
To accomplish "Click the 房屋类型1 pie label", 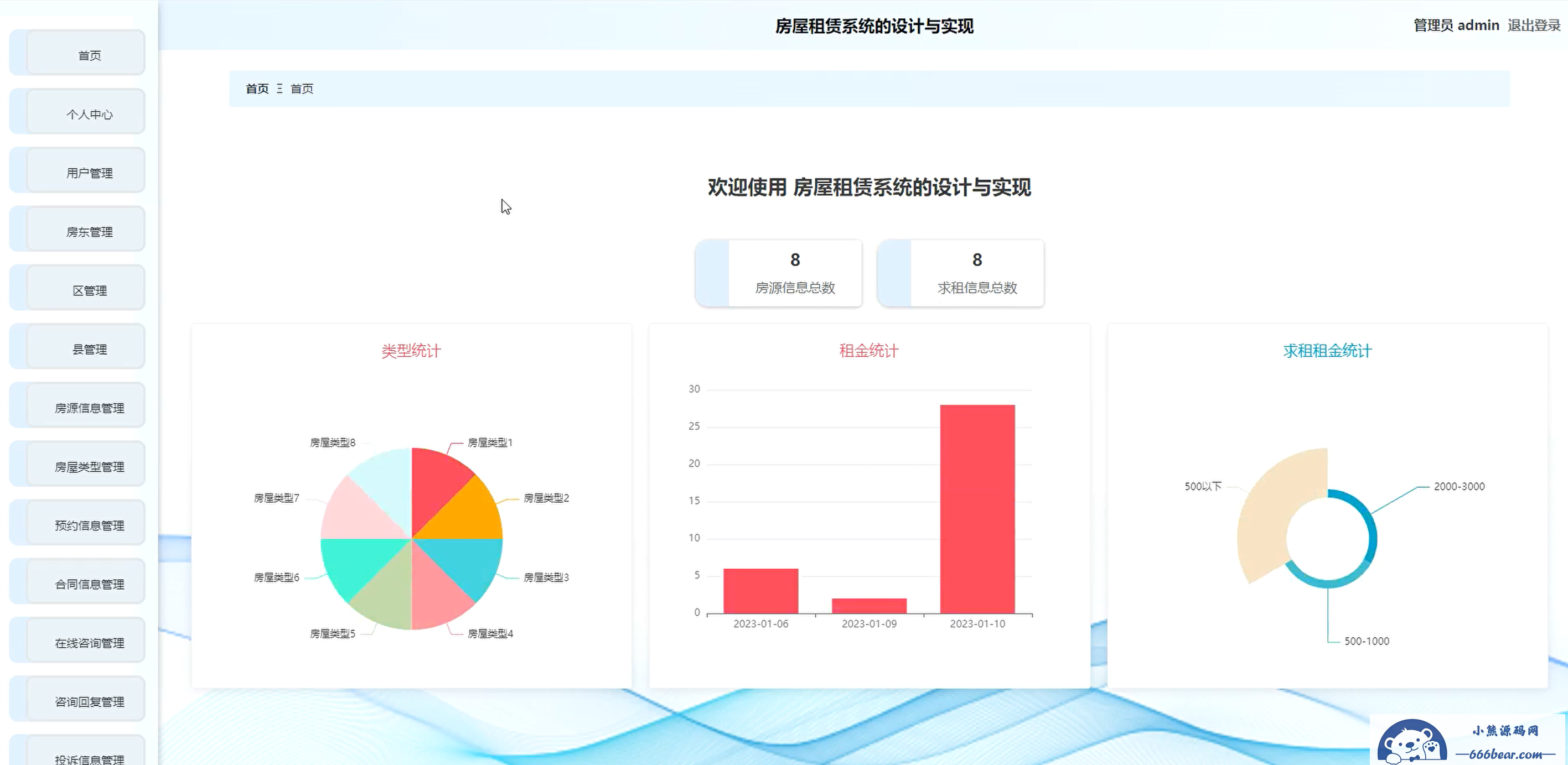I will tap(490, 443).
